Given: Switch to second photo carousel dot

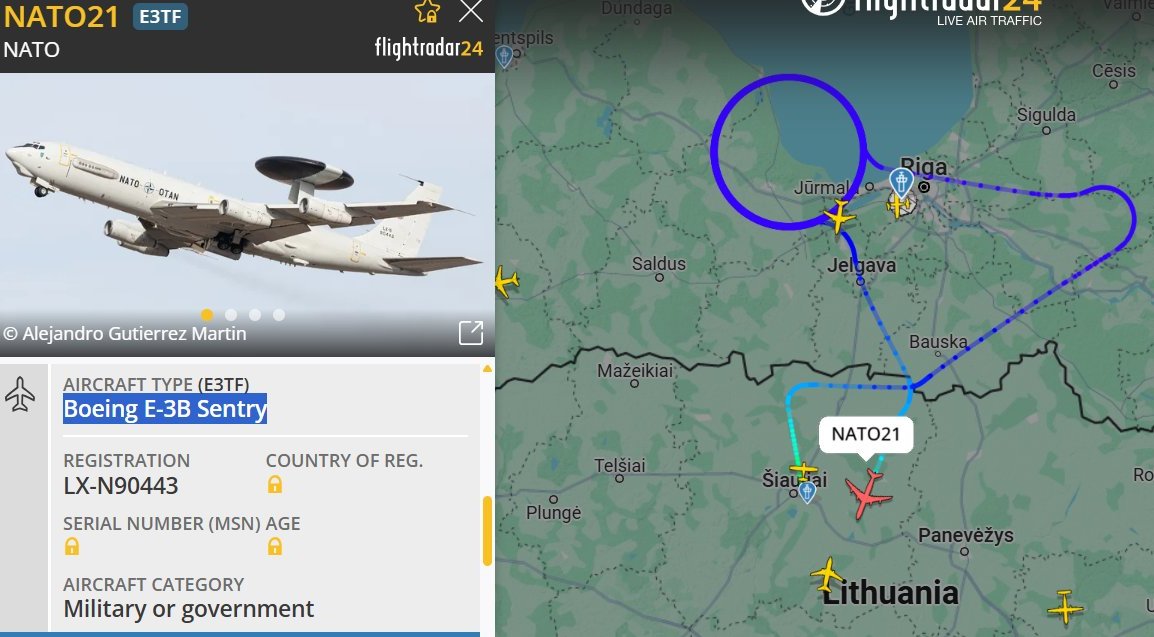Looking at the screenshot, I should pyautogui.click(x=231, y=315).
